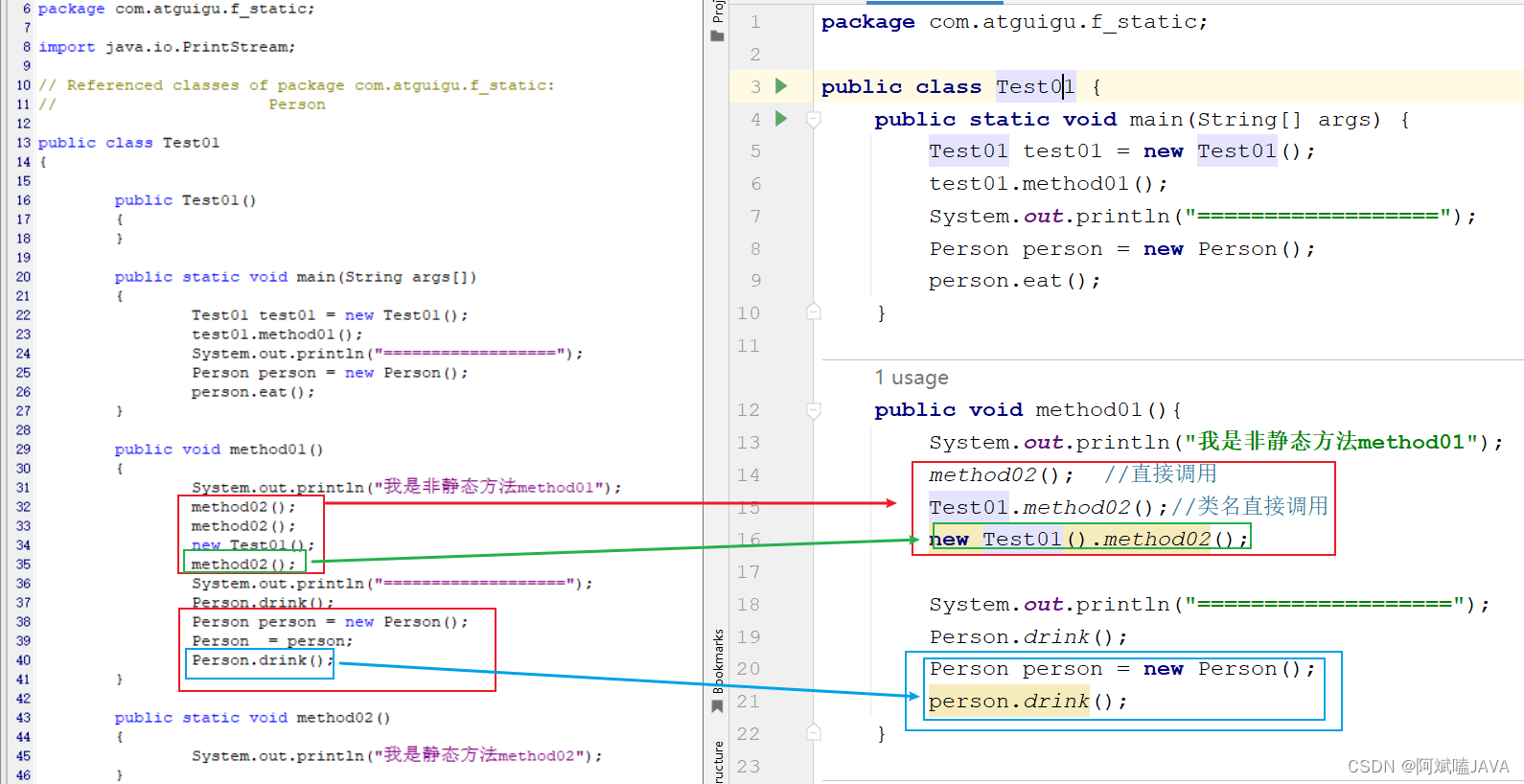This screenshot has width=1524, height=784.
Task: Click the '//直接调用' comment on line 14
Action: pyautogui.click(x=1161, y=474)
